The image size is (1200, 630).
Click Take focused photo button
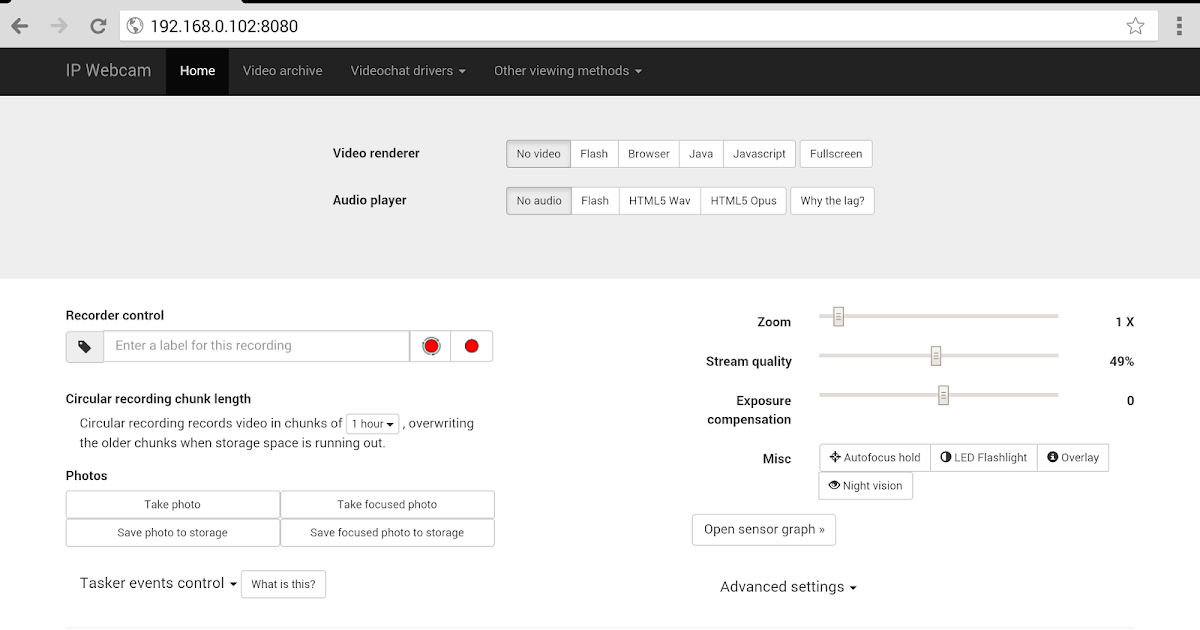click(x=387, y=505)
